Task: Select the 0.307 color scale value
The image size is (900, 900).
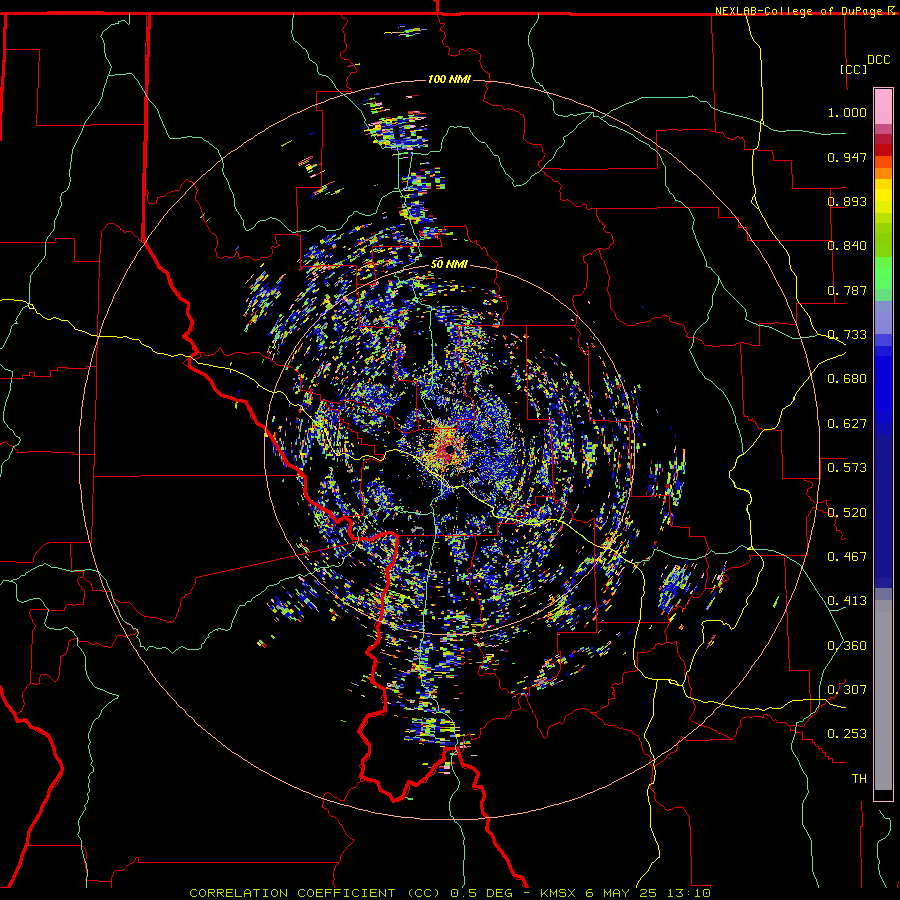Action: [x=847, y=690]
